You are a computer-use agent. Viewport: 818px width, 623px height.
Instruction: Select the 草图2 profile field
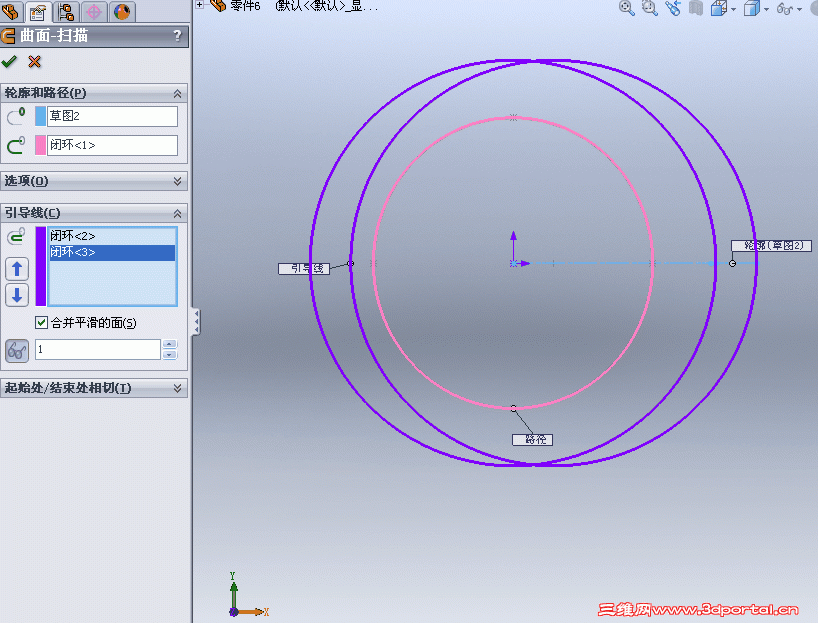tap(113, 116)
